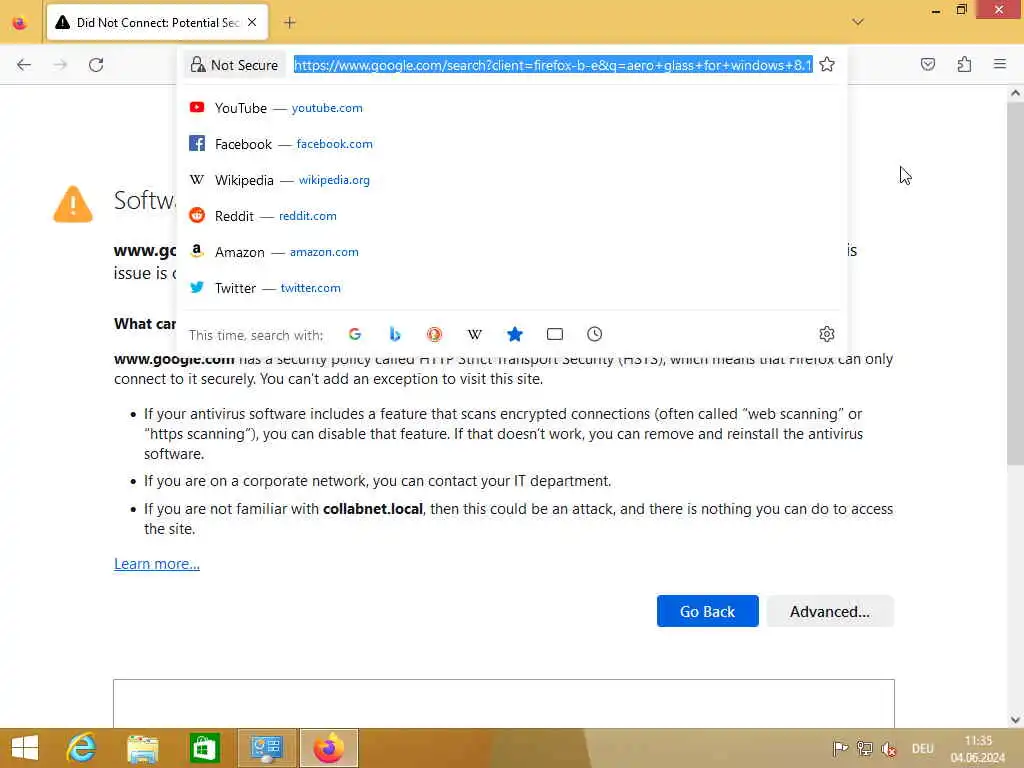Close the Did Not Connect tab
1024x768 pixels.
[252, 23]
